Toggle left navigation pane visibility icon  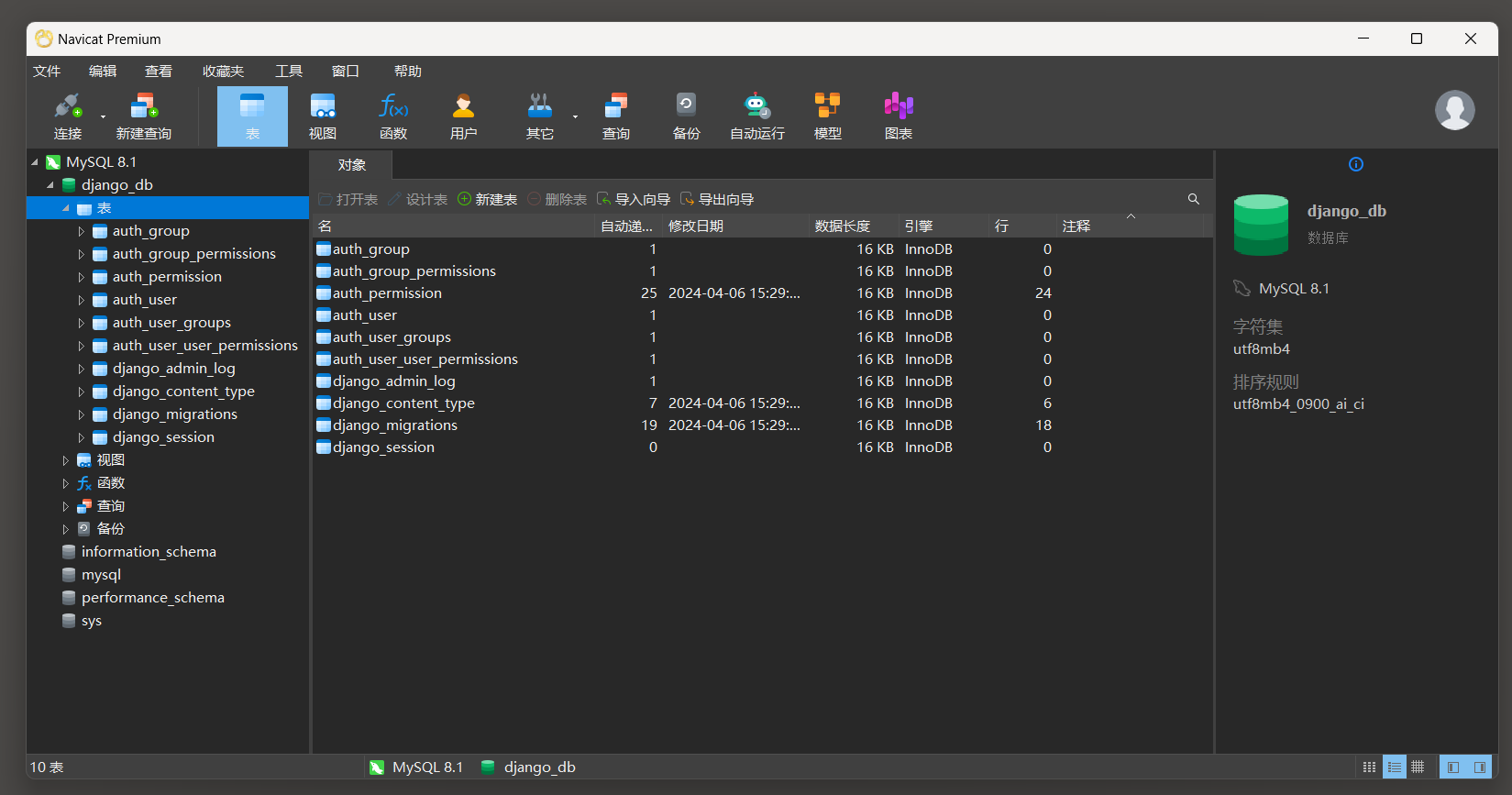click(x=1453, y=767)
